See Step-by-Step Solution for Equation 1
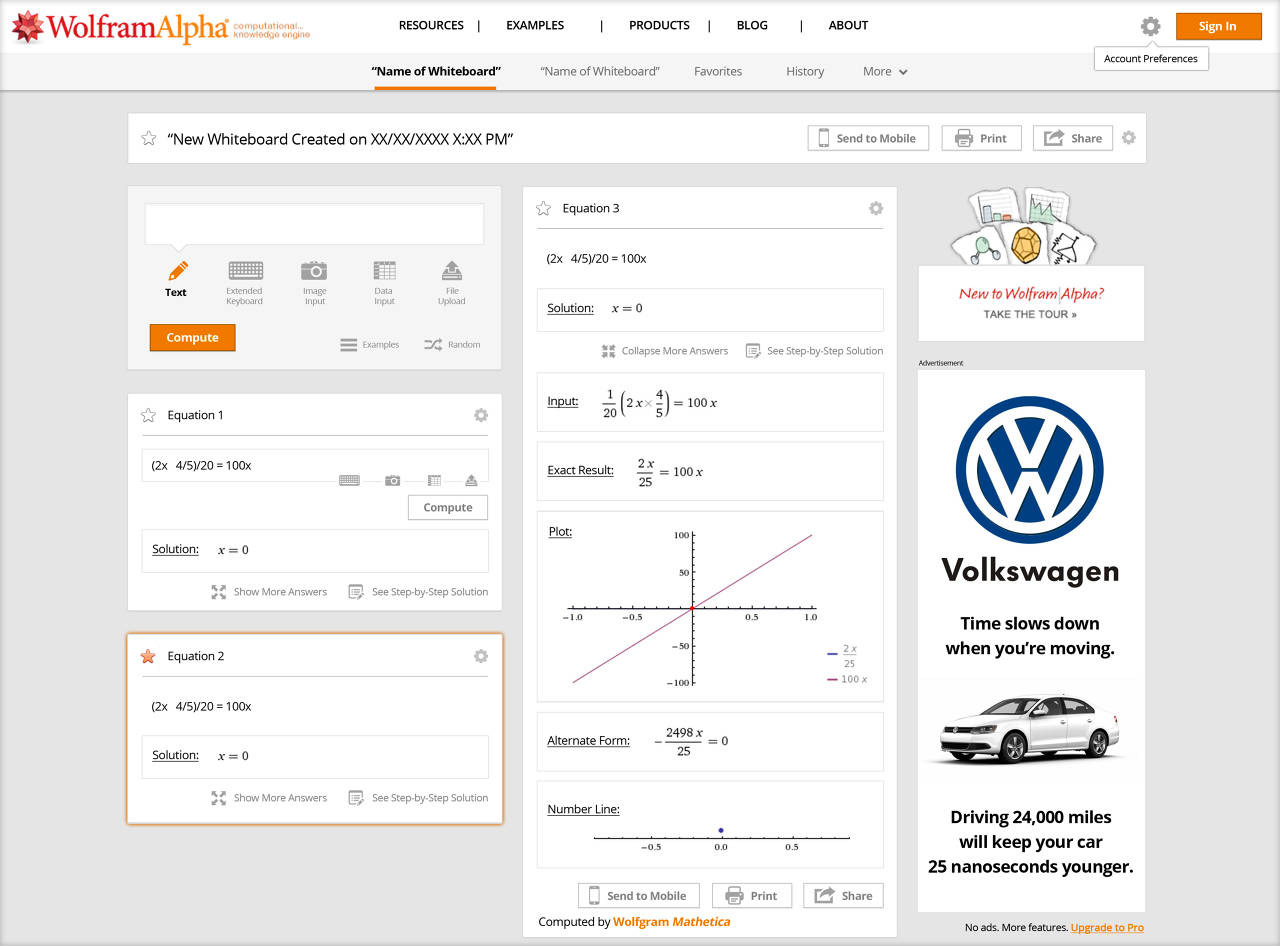The width and height of the screenshot is (1280, 946). click(x=418, y=592)
